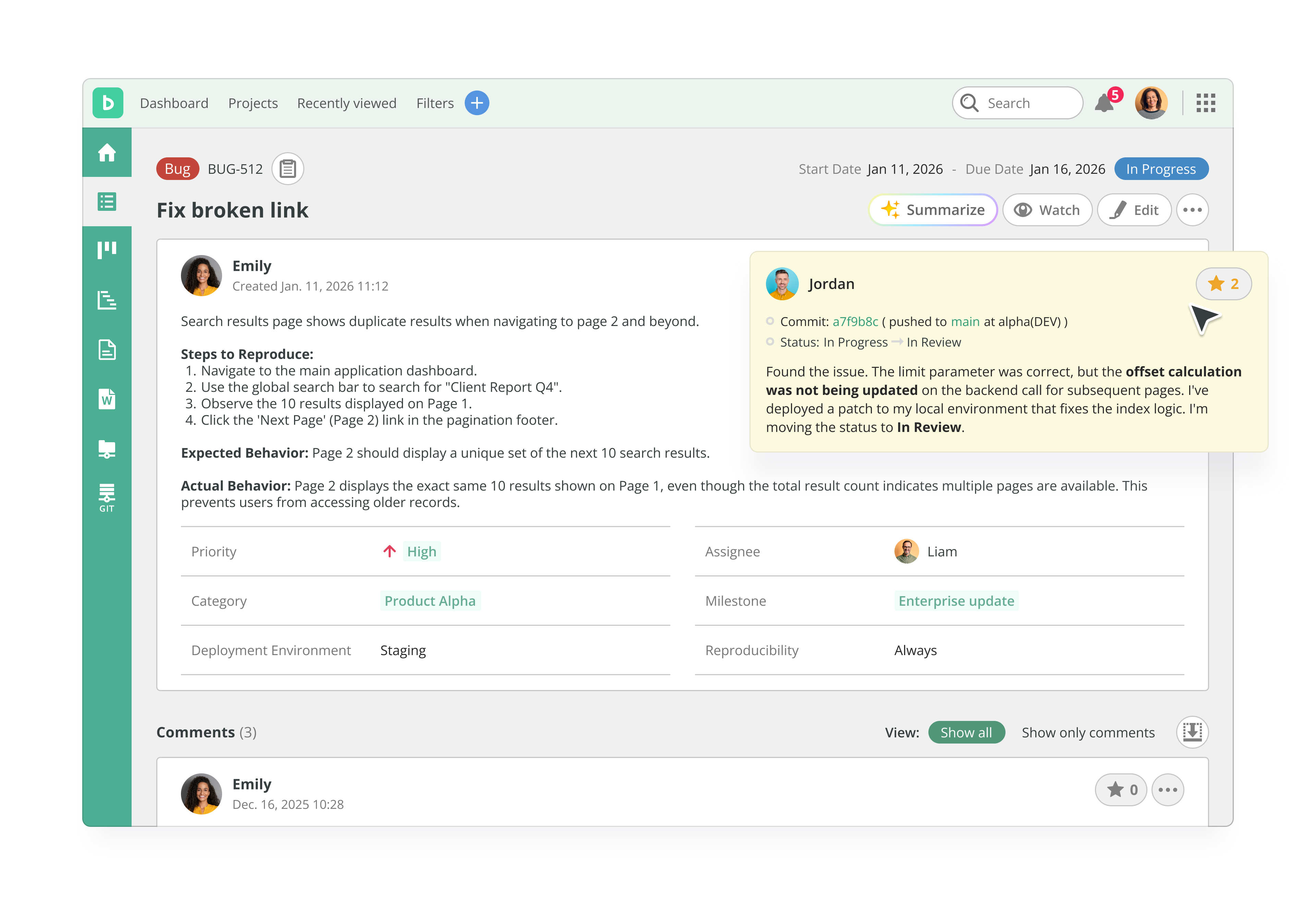Image resolution: width=1316 pixels, height=905 pixels.
Task: Open the Board view sidebar icon
Action: coord(107,250)
